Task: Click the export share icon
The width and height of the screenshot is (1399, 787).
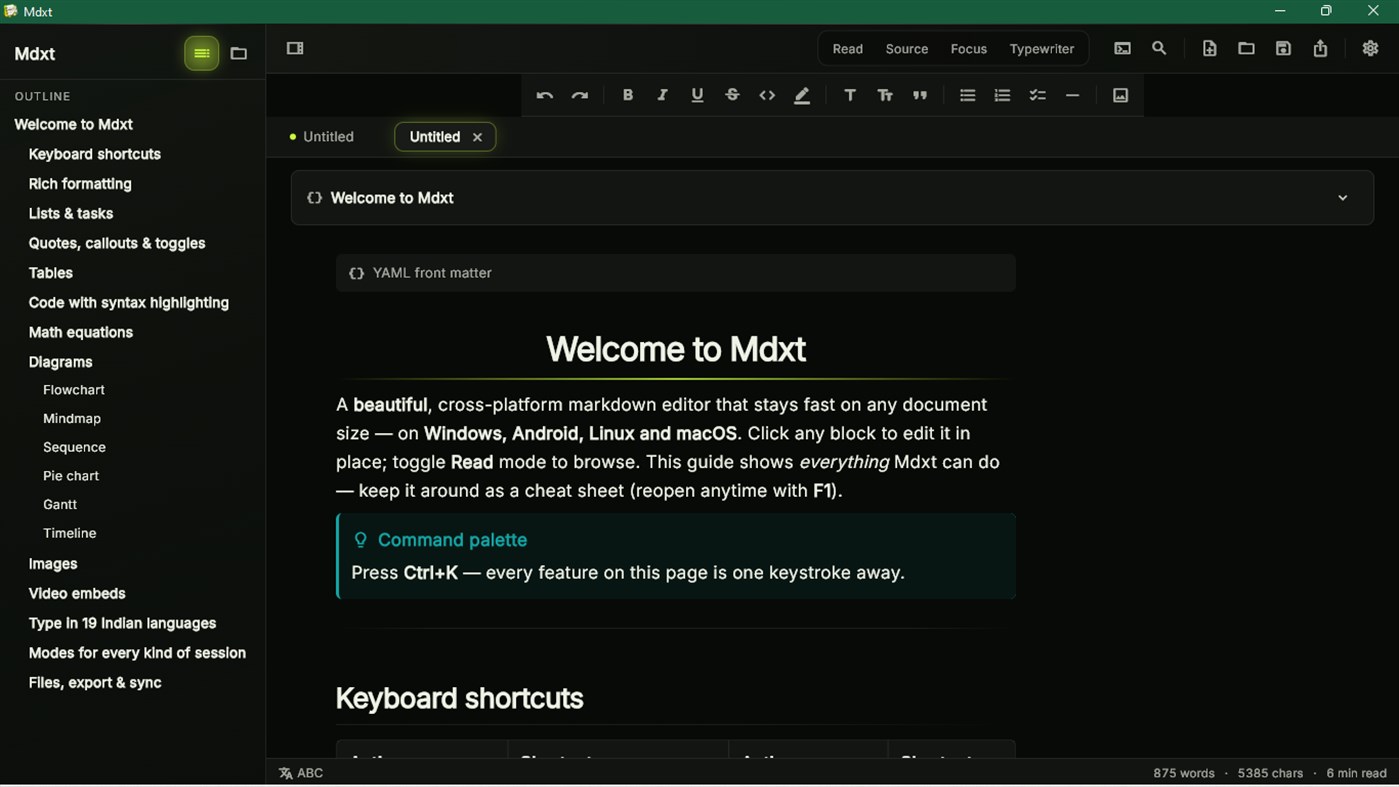Action: pos(1320,49)
